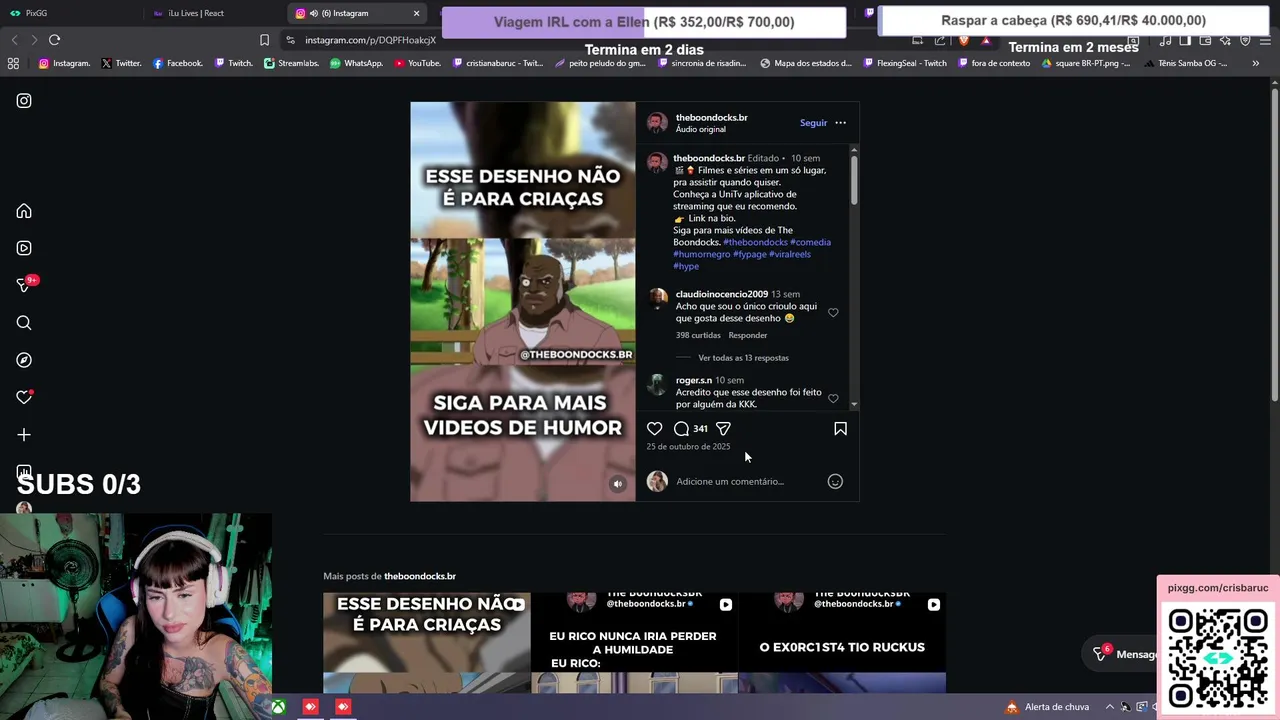Open the Facebook bookmark

pyautogui.click(x=177, y=63)
